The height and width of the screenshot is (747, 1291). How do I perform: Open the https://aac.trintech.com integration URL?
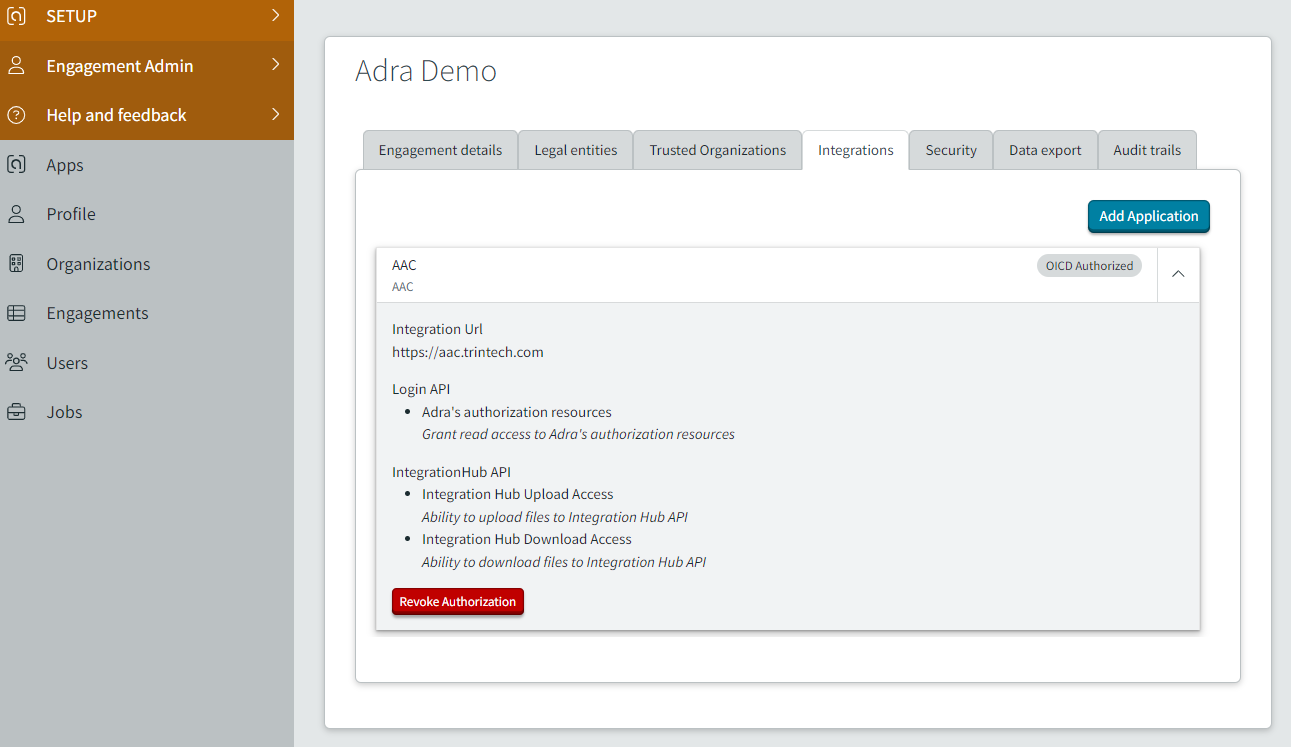468,351
